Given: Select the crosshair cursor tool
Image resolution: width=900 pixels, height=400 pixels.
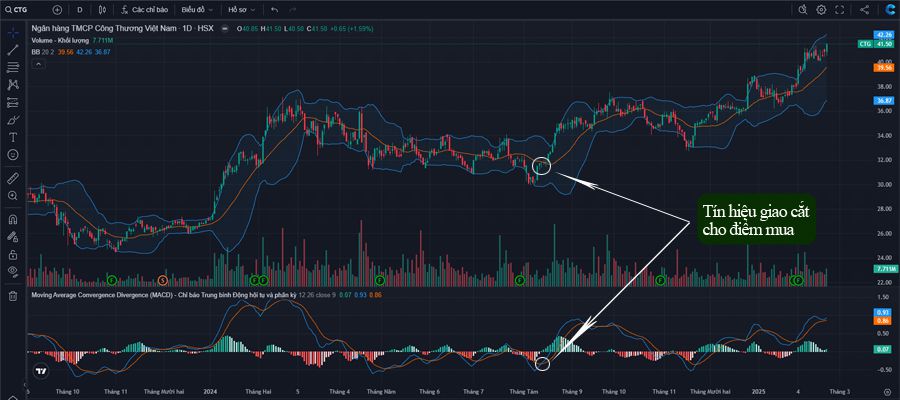Looking at the screenshot, I should click(13, 33).
